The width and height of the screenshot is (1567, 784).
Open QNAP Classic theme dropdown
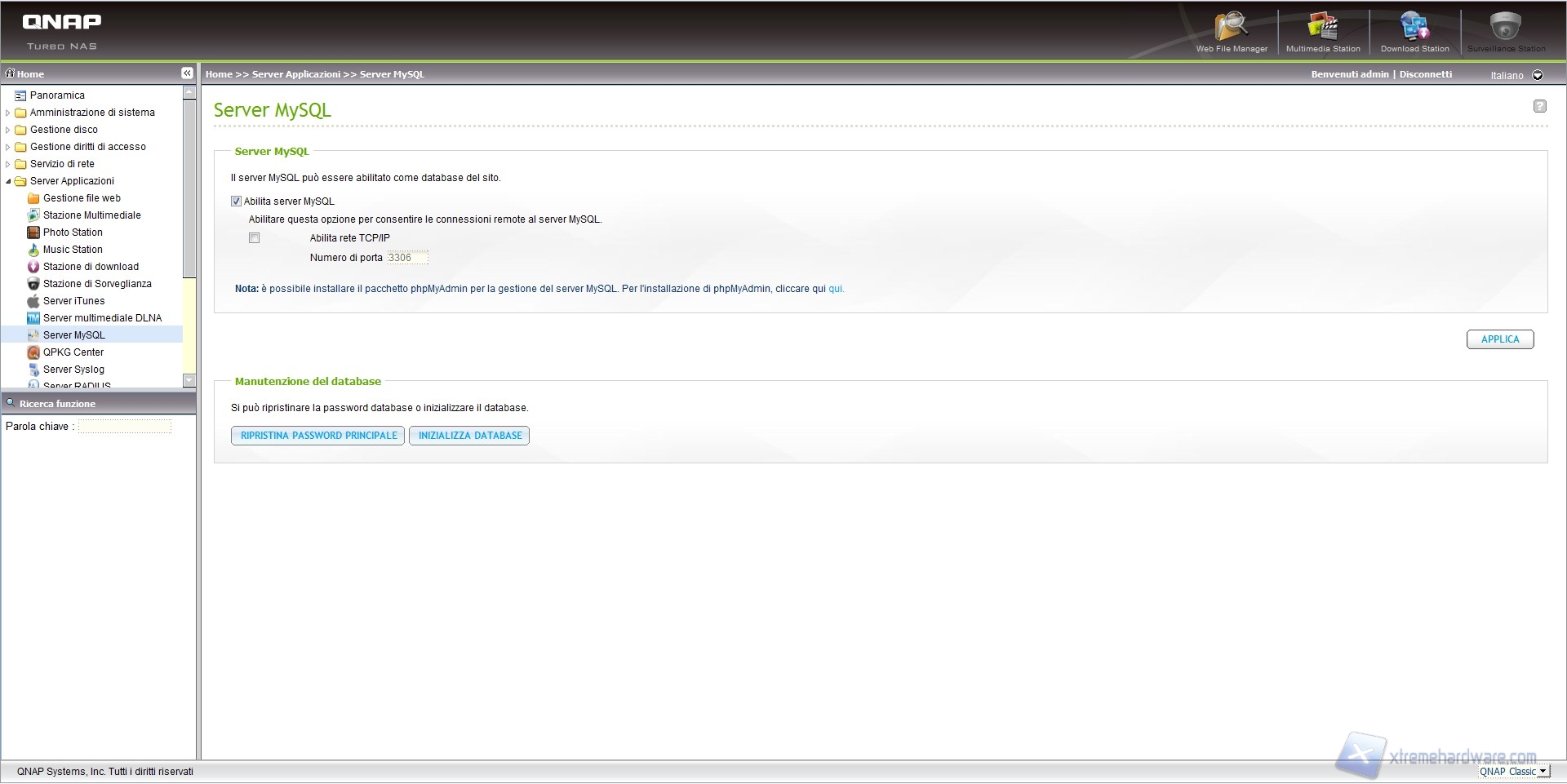[1514, 772]
